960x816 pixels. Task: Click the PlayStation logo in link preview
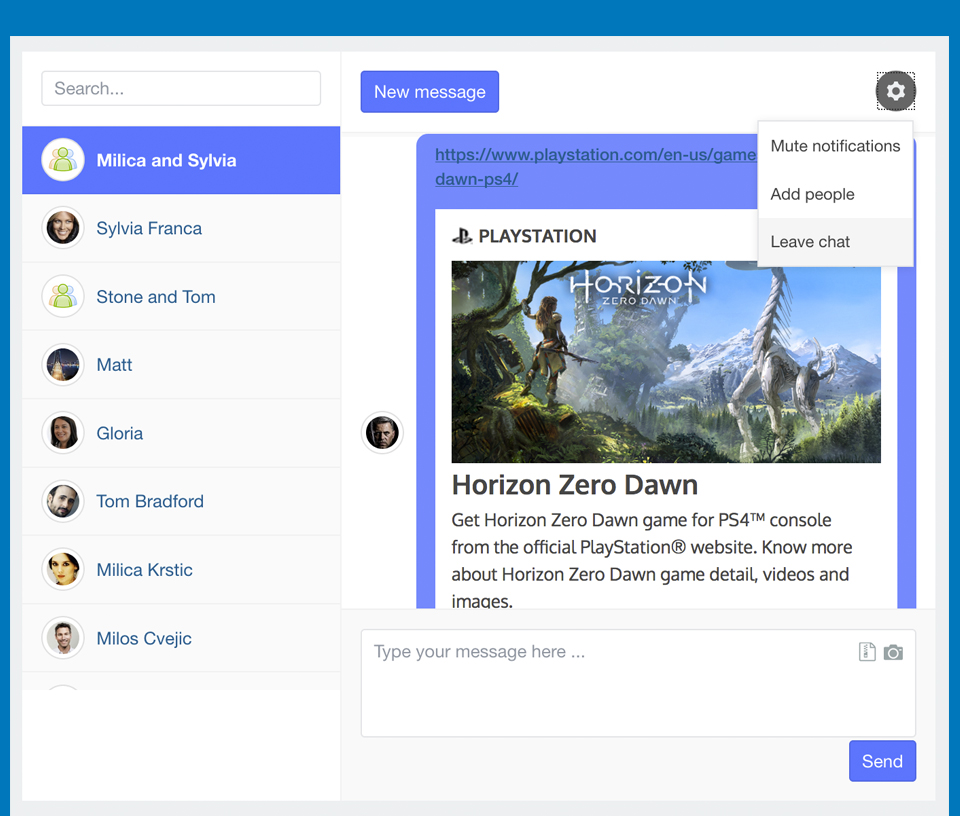(x=462, y=236)
